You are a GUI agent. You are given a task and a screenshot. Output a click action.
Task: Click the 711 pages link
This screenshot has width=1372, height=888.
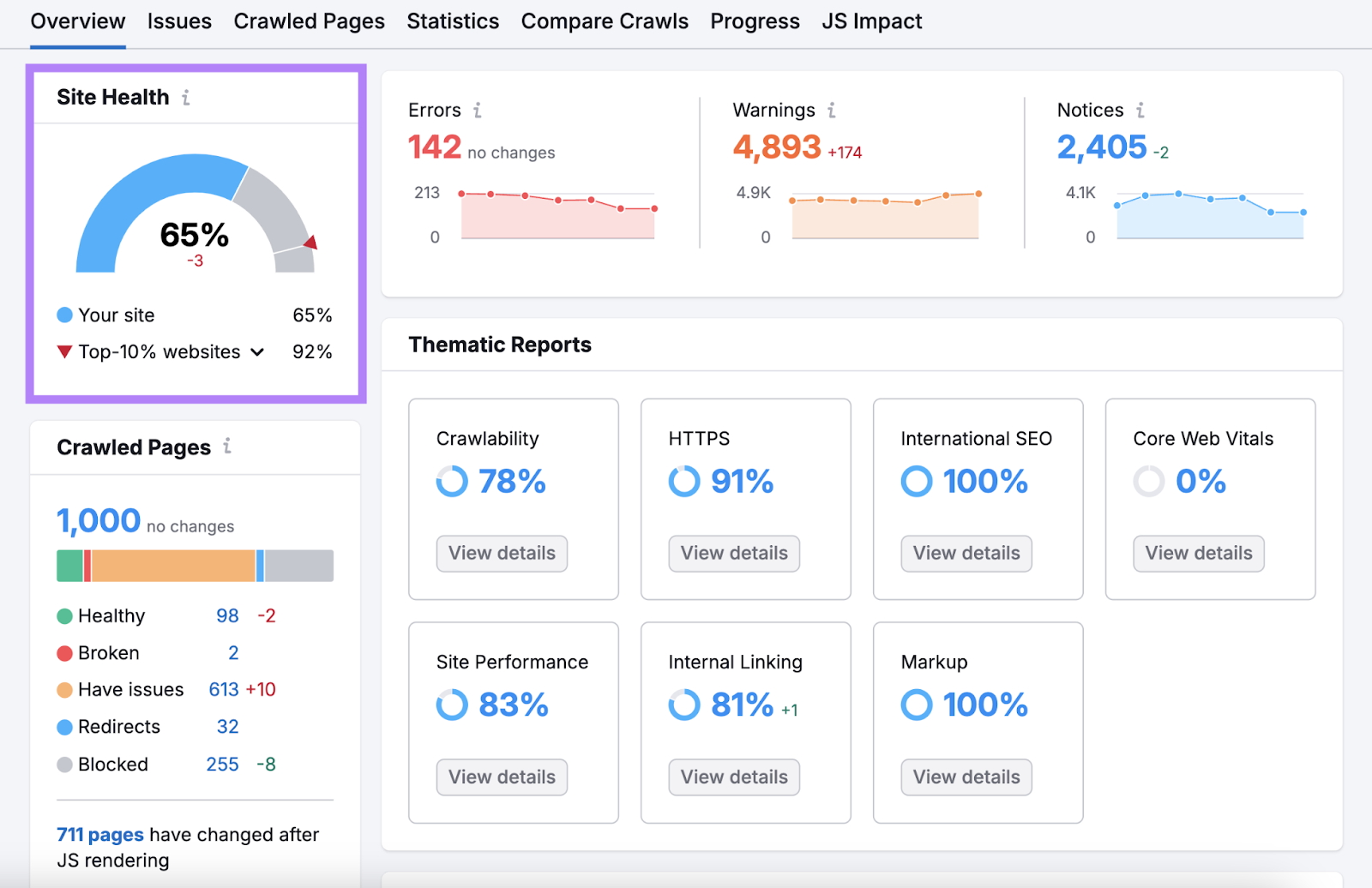click(x=99, y=834)
